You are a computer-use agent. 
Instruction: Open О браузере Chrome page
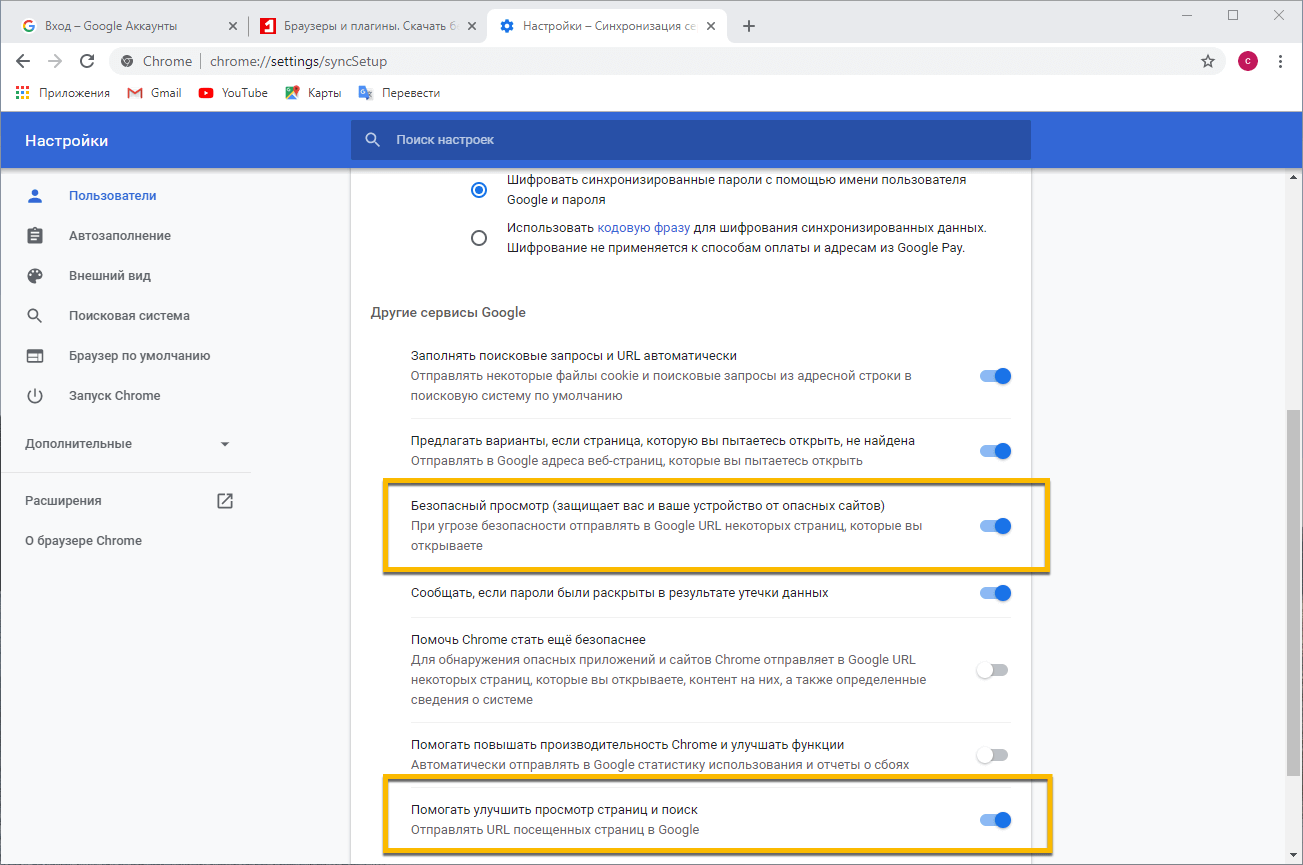coord(84,541)
